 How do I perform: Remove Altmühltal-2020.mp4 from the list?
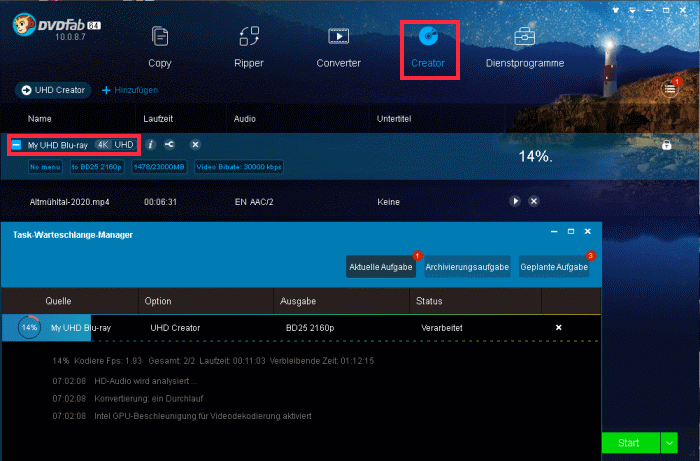pyautogui.click(x=534, y=201)
